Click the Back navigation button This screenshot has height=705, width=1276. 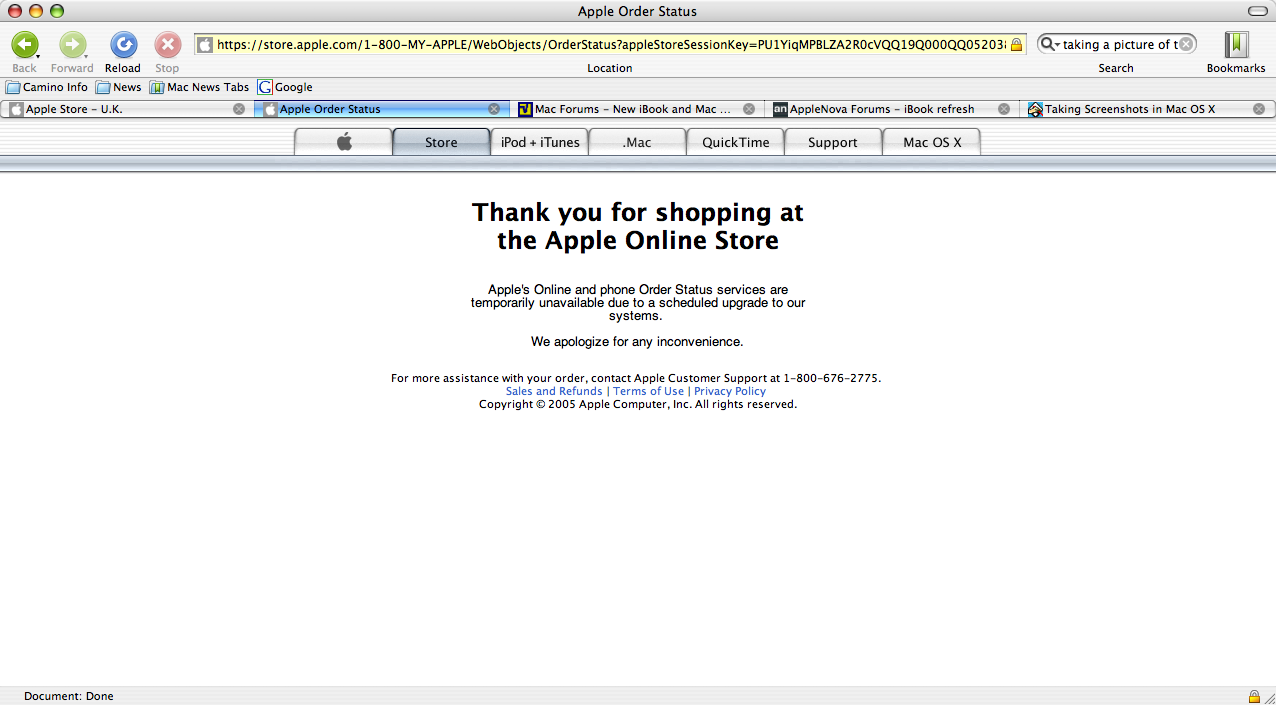tap(24, 45)
